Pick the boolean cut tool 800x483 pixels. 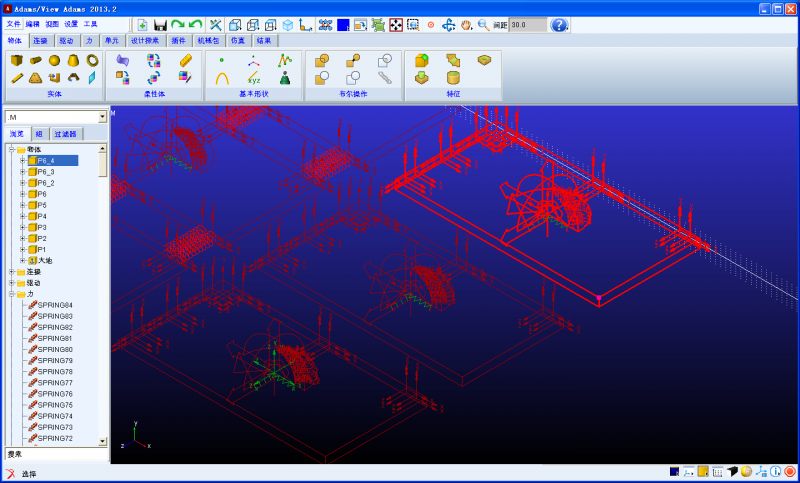coord(321,78)
